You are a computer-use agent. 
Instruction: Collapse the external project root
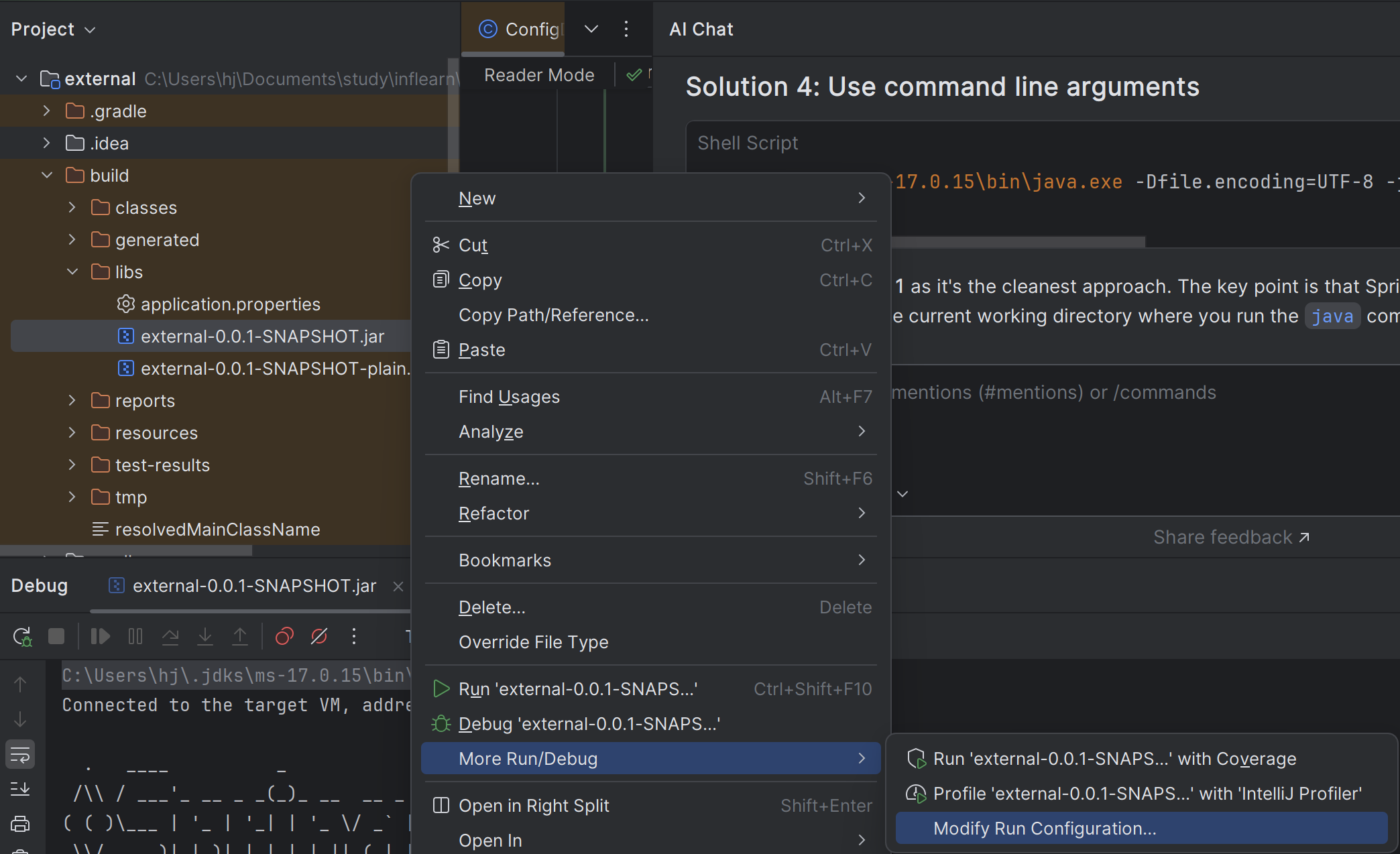[21, 79]
